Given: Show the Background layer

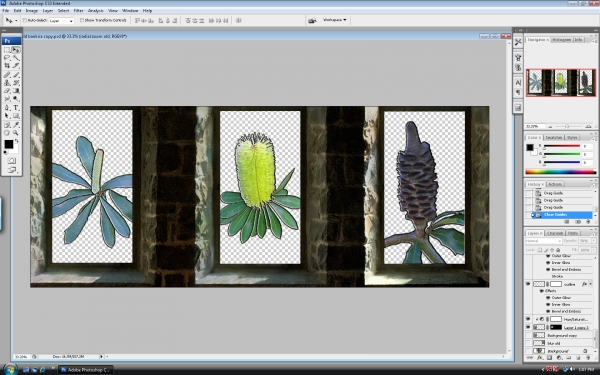Looking at the screenshot, I should pos(528,351).
